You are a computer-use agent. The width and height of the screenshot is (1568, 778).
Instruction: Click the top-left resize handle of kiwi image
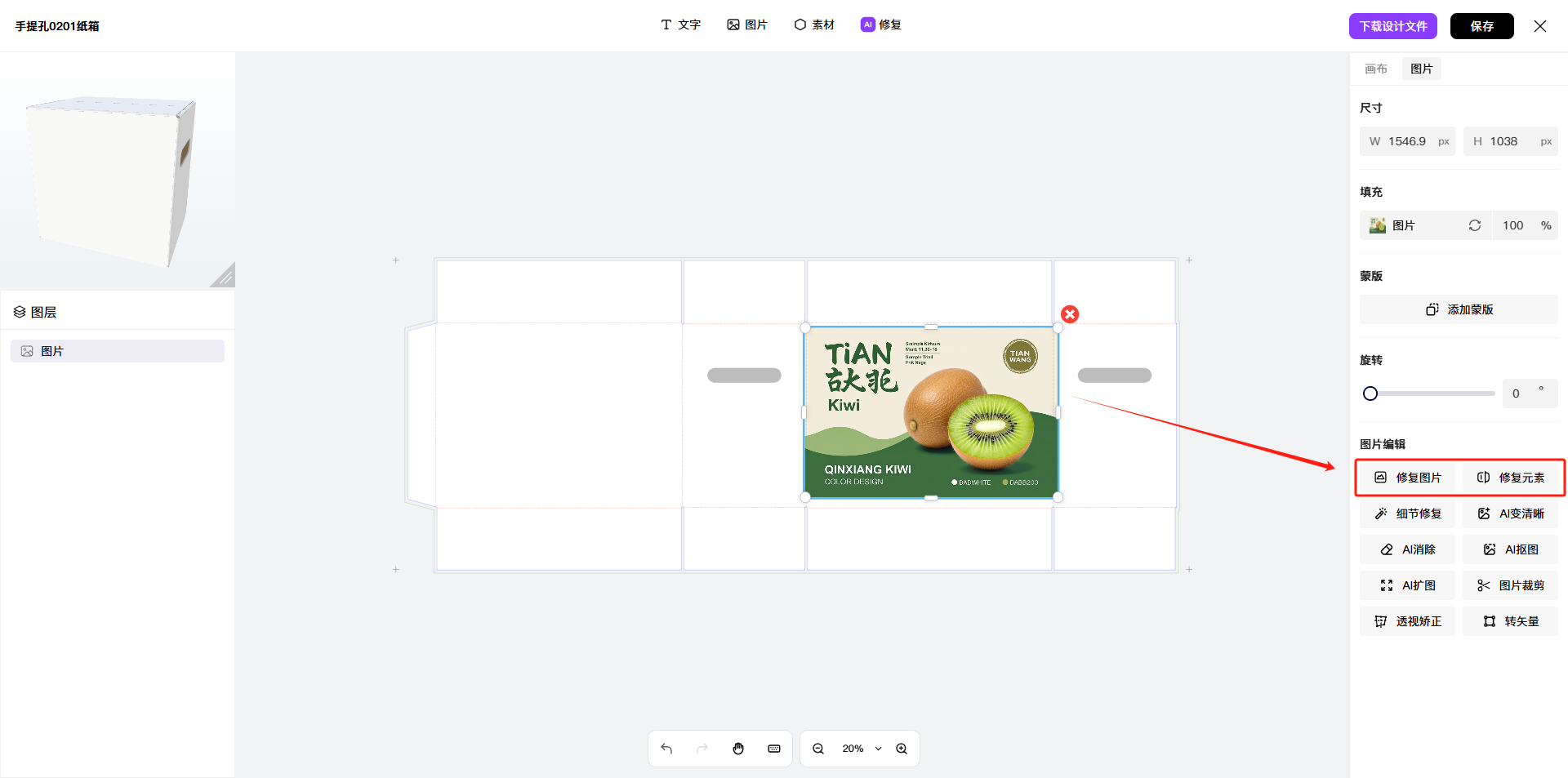[805, 327]
